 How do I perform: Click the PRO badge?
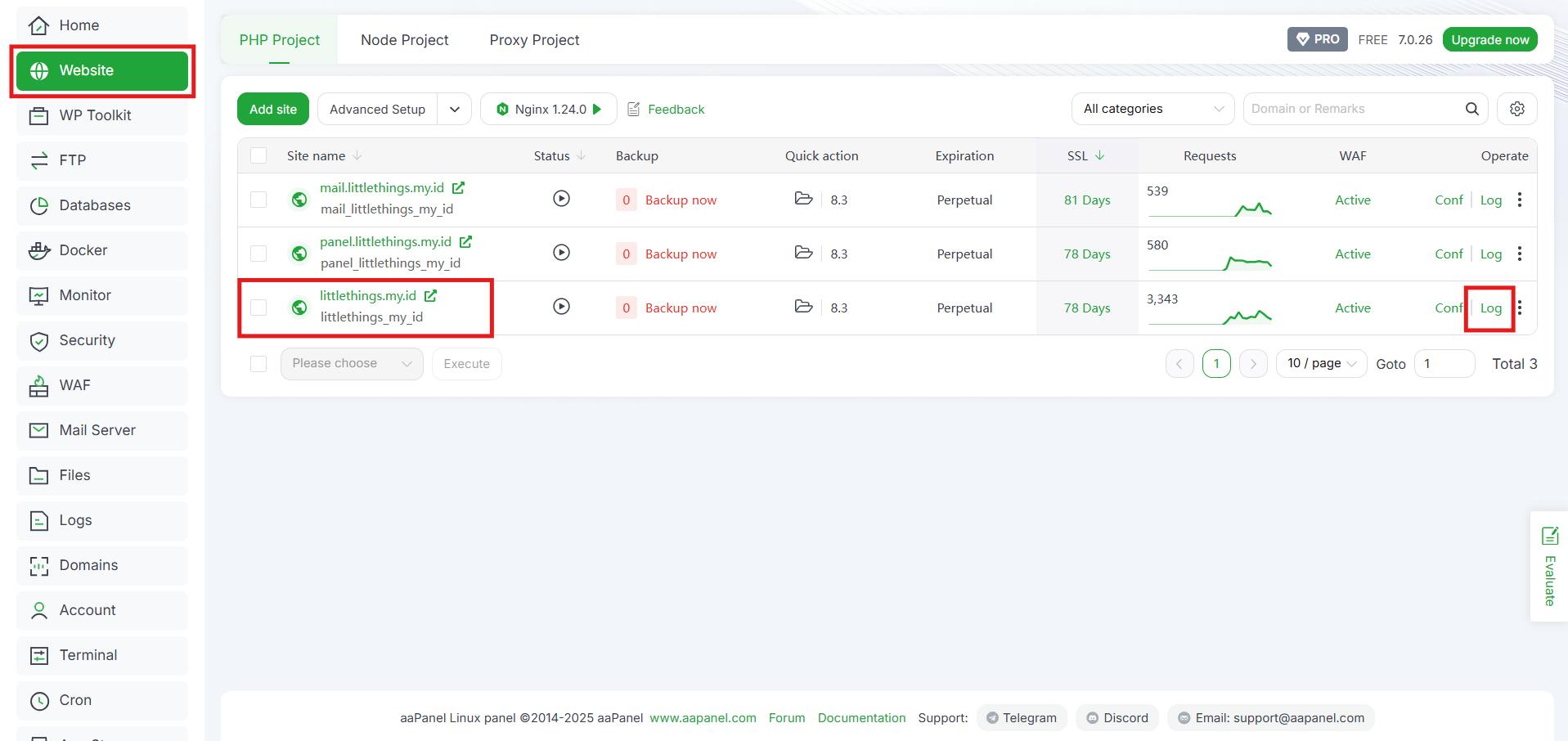pos(1317,39)
